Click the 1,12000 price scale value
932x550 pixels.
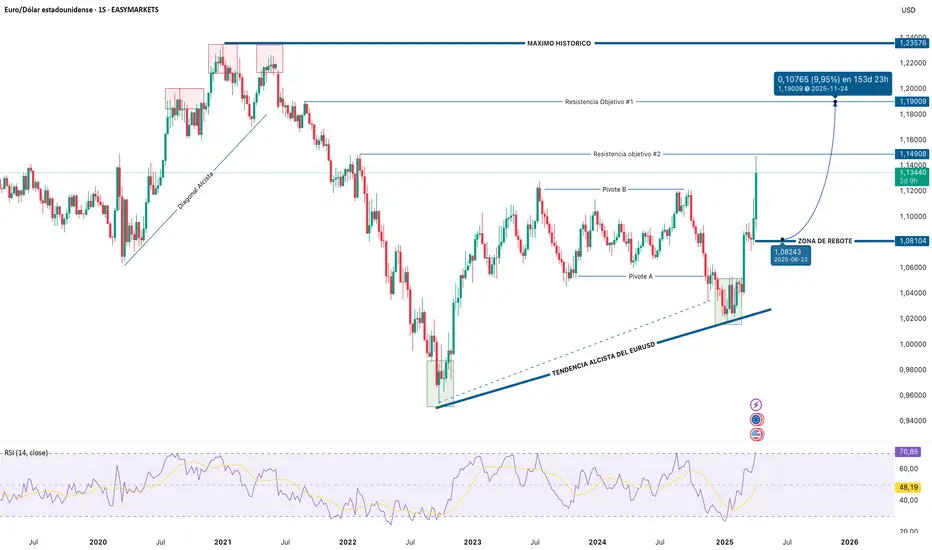(913, 191)
